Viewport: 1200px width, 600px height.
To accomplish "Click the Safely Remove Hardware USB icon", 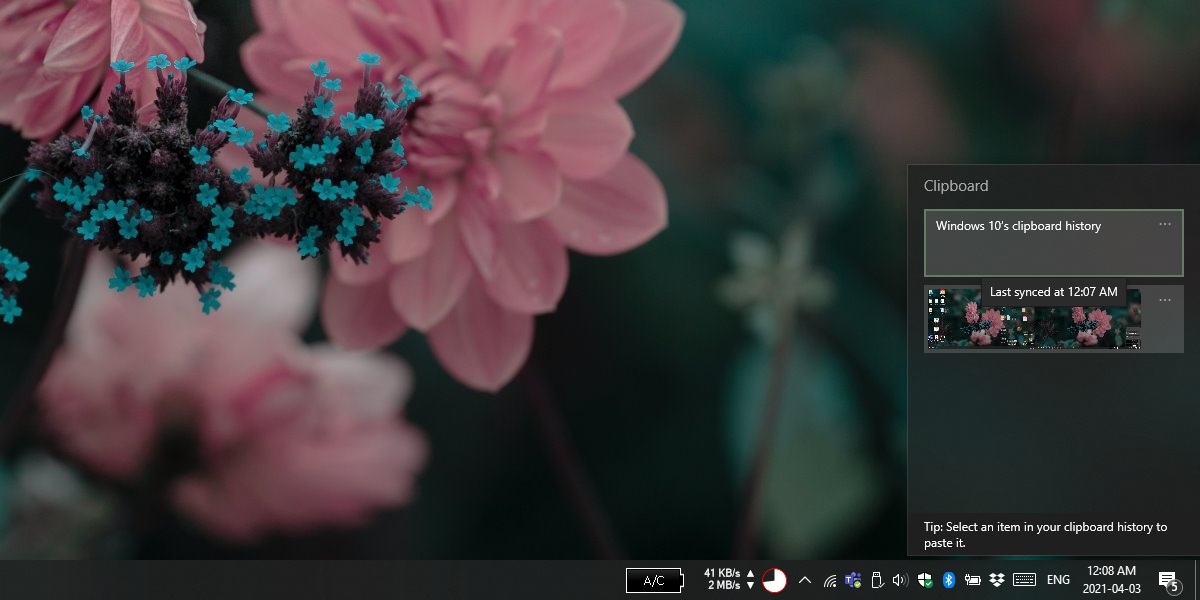I will point(876,580).
